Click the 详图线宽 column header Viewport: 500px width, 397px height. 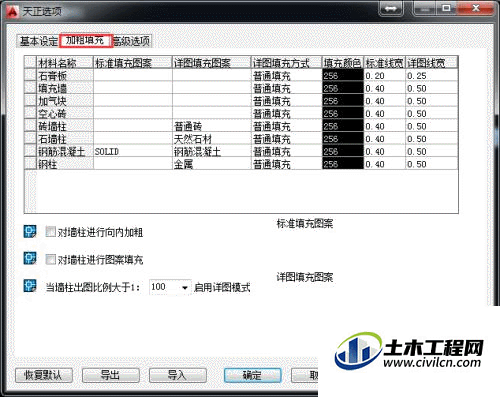coord(432,63)
